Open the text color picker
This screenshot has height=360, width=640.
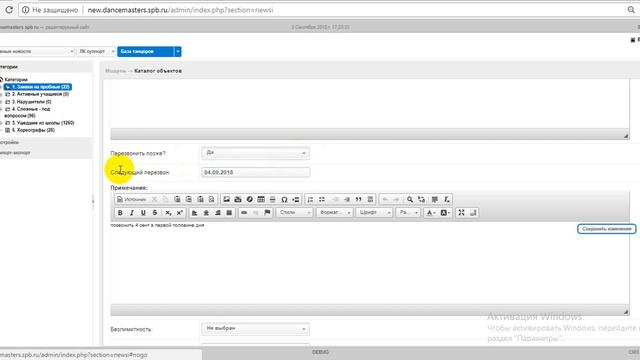click(x=431, y=213)
